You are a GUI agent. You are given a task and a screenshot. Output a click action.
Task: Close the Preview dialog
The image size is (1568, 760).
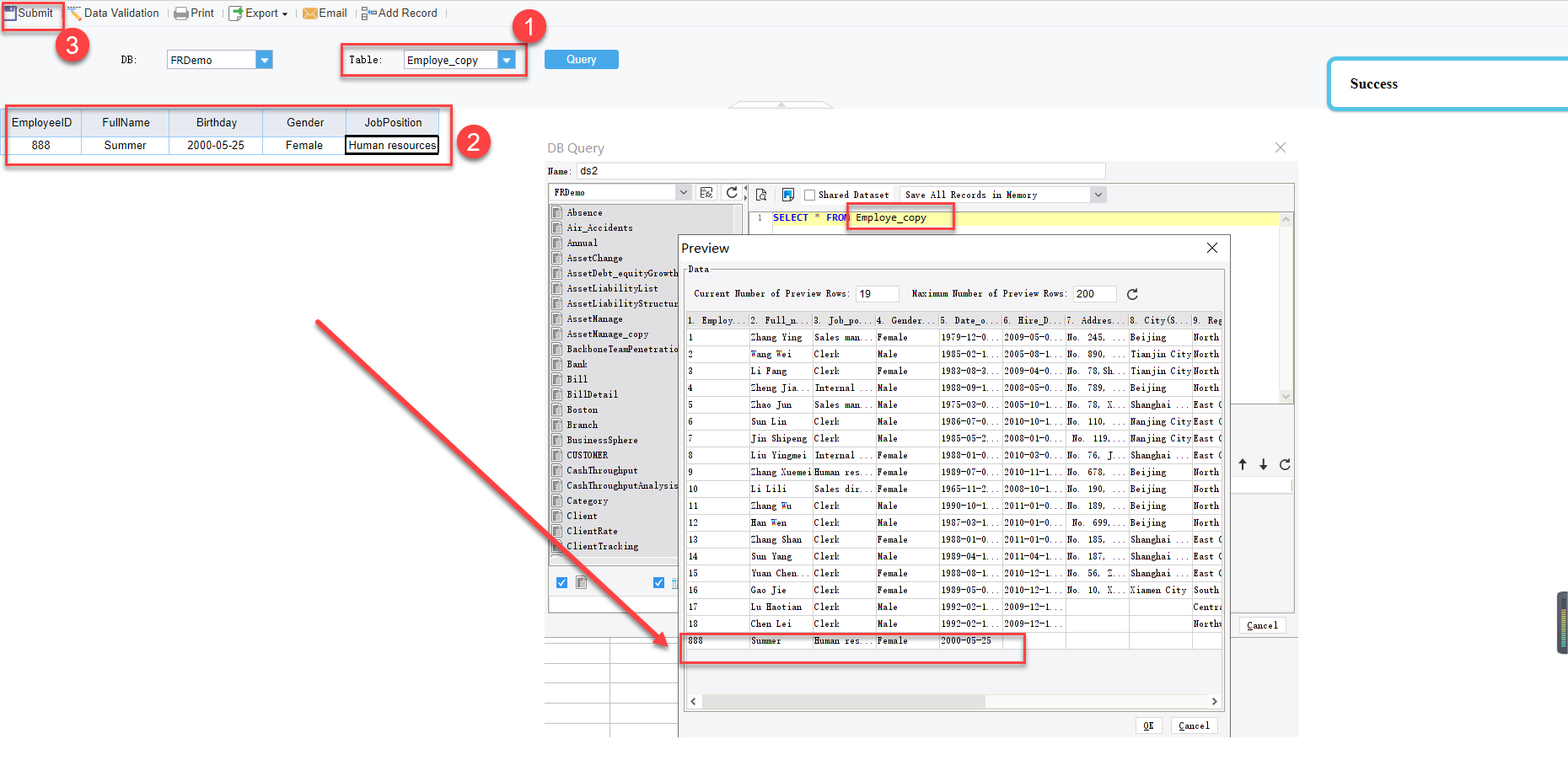pos(1212,248)
